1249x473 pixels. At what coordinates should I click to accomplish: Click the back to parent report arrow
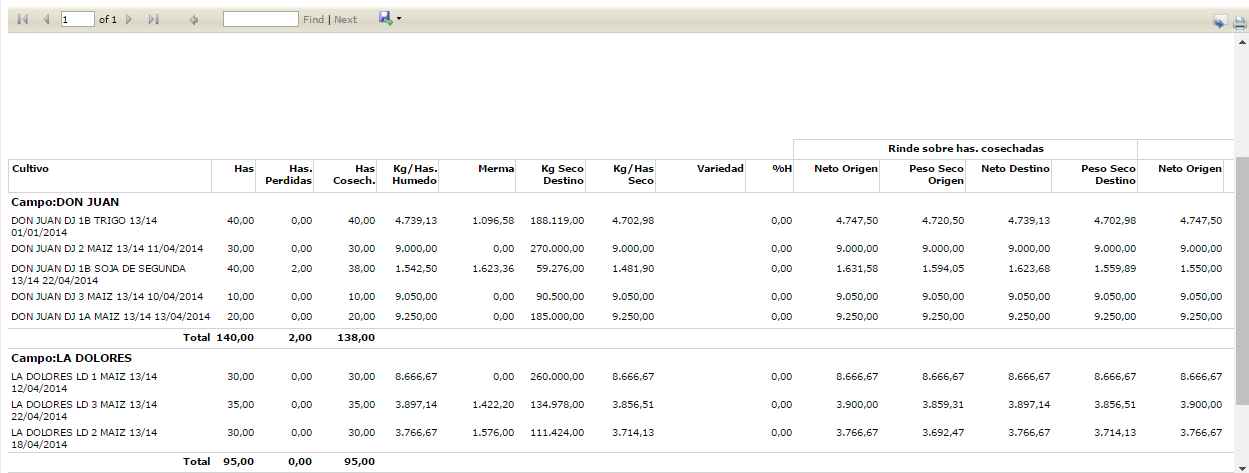(x=194, y=19)
